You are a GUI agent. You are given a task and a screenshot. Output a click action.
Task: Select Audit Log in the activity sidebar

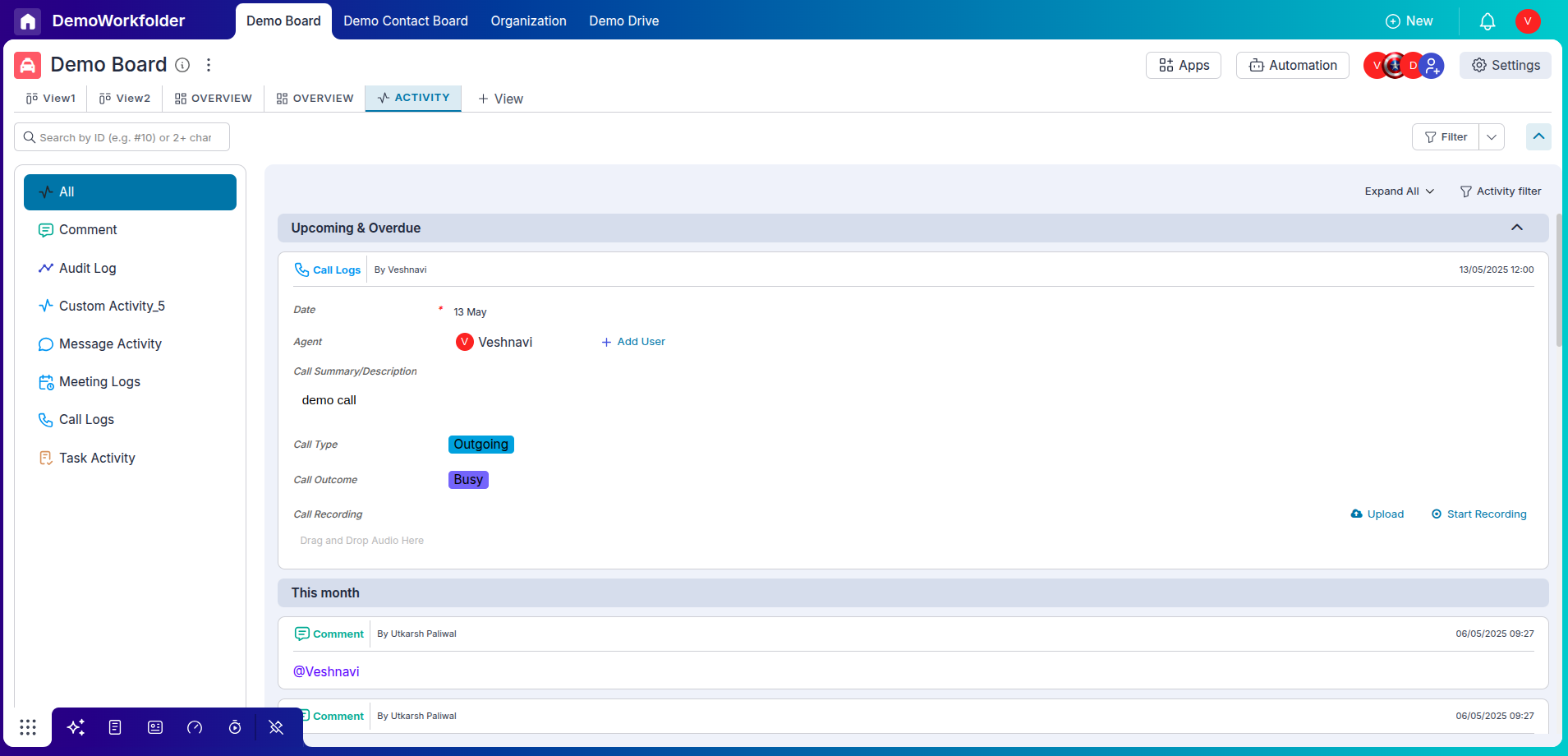coord(130,268)
